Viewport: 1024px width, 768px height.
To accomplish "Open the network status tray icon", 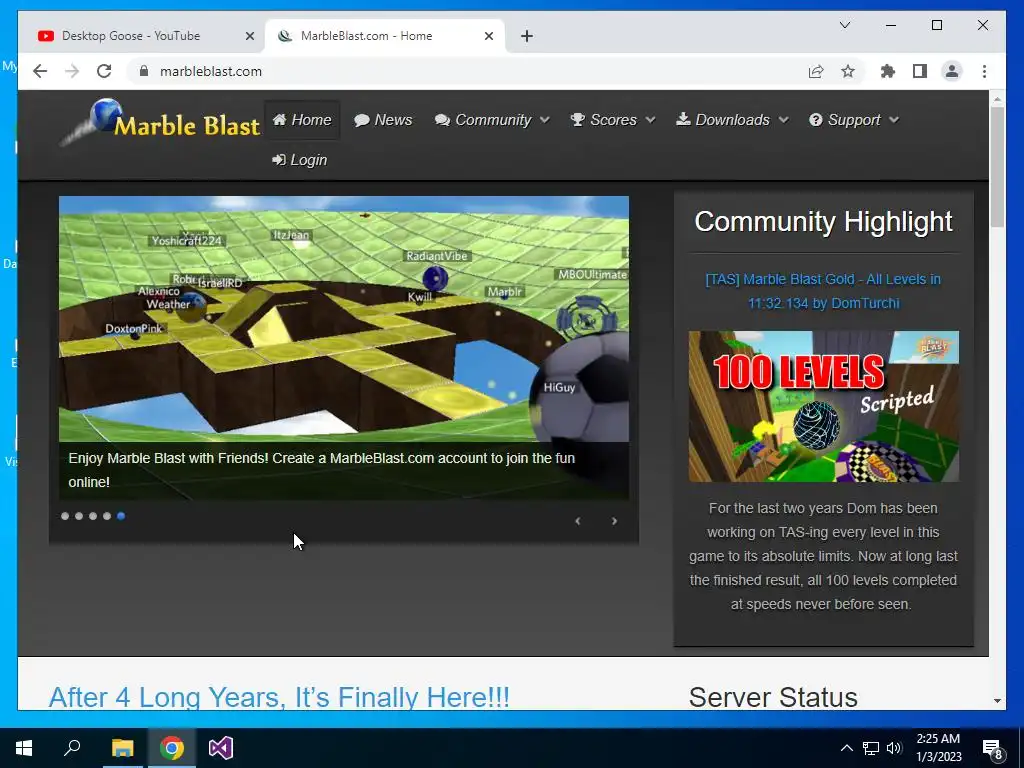I will [871, 748].
